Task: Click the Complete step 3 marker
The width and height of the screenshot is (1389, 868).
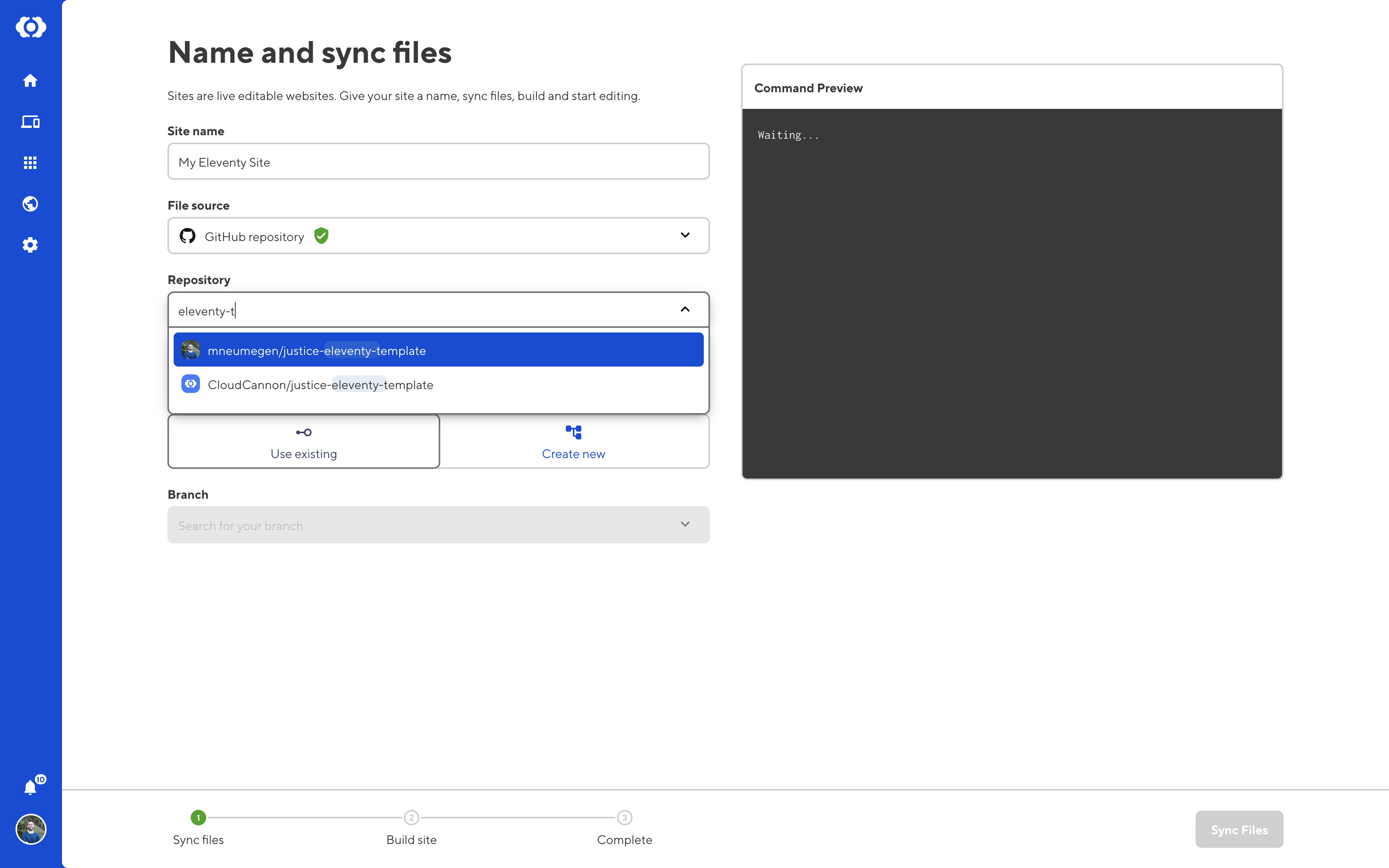Action: 624,818
